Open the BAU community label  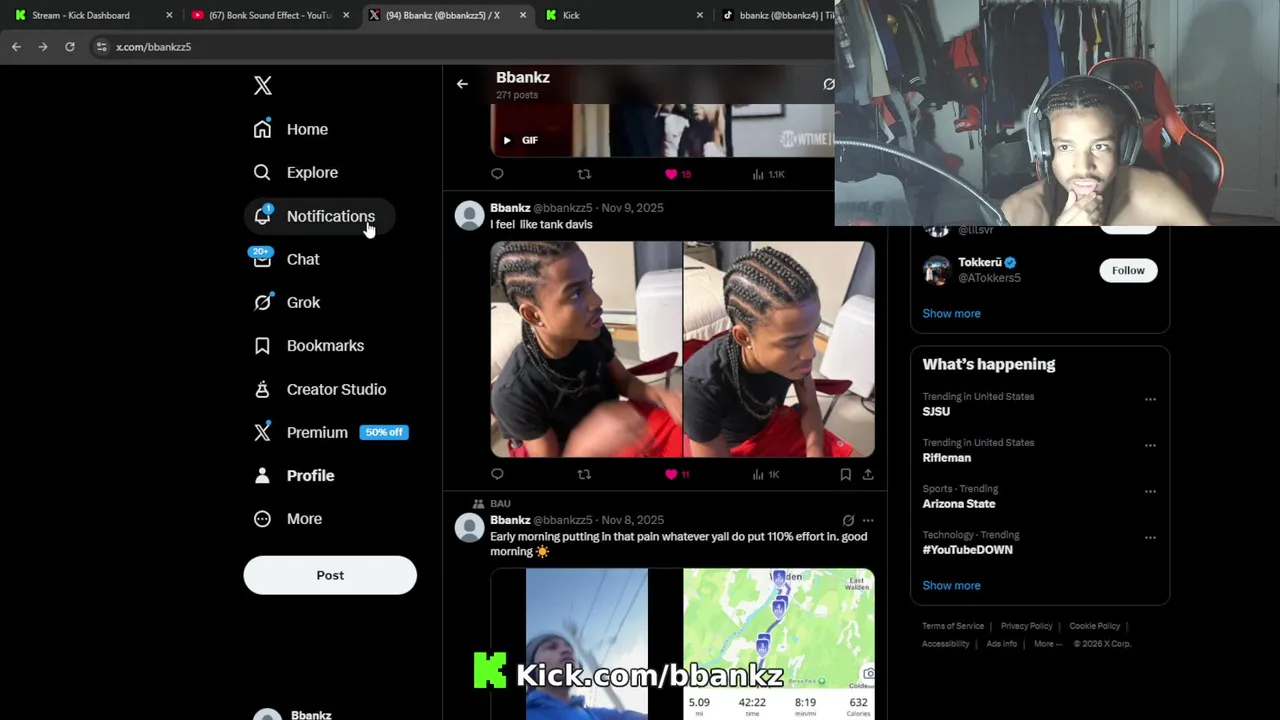click(500, 504)
